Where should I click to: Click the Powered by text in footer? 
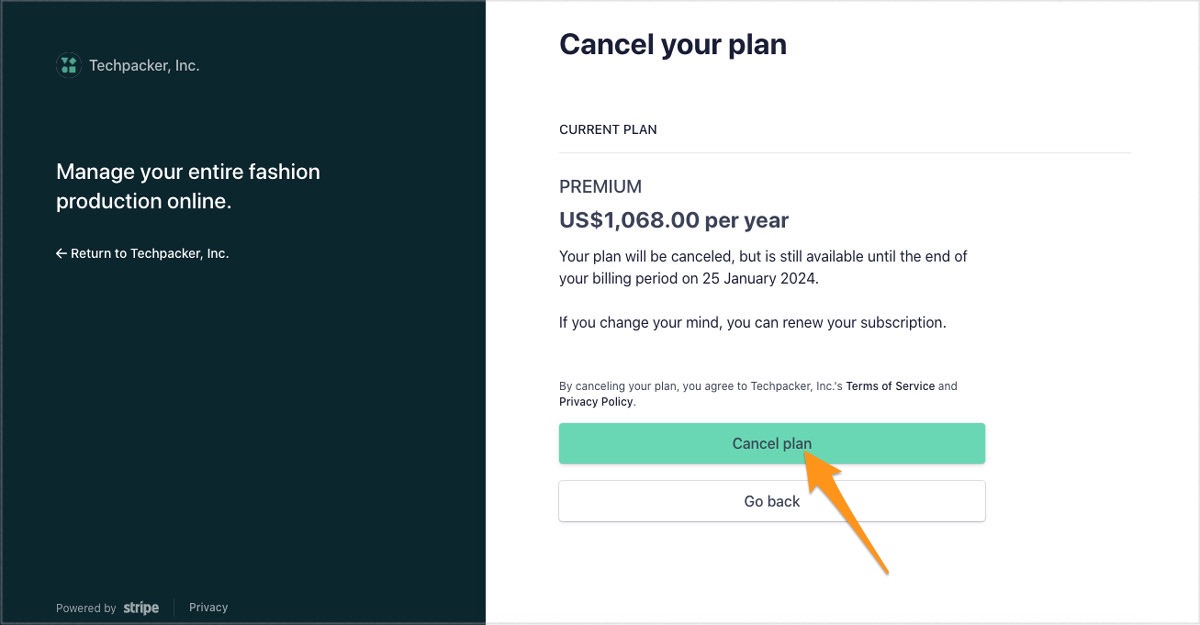[x=86, y=608]
